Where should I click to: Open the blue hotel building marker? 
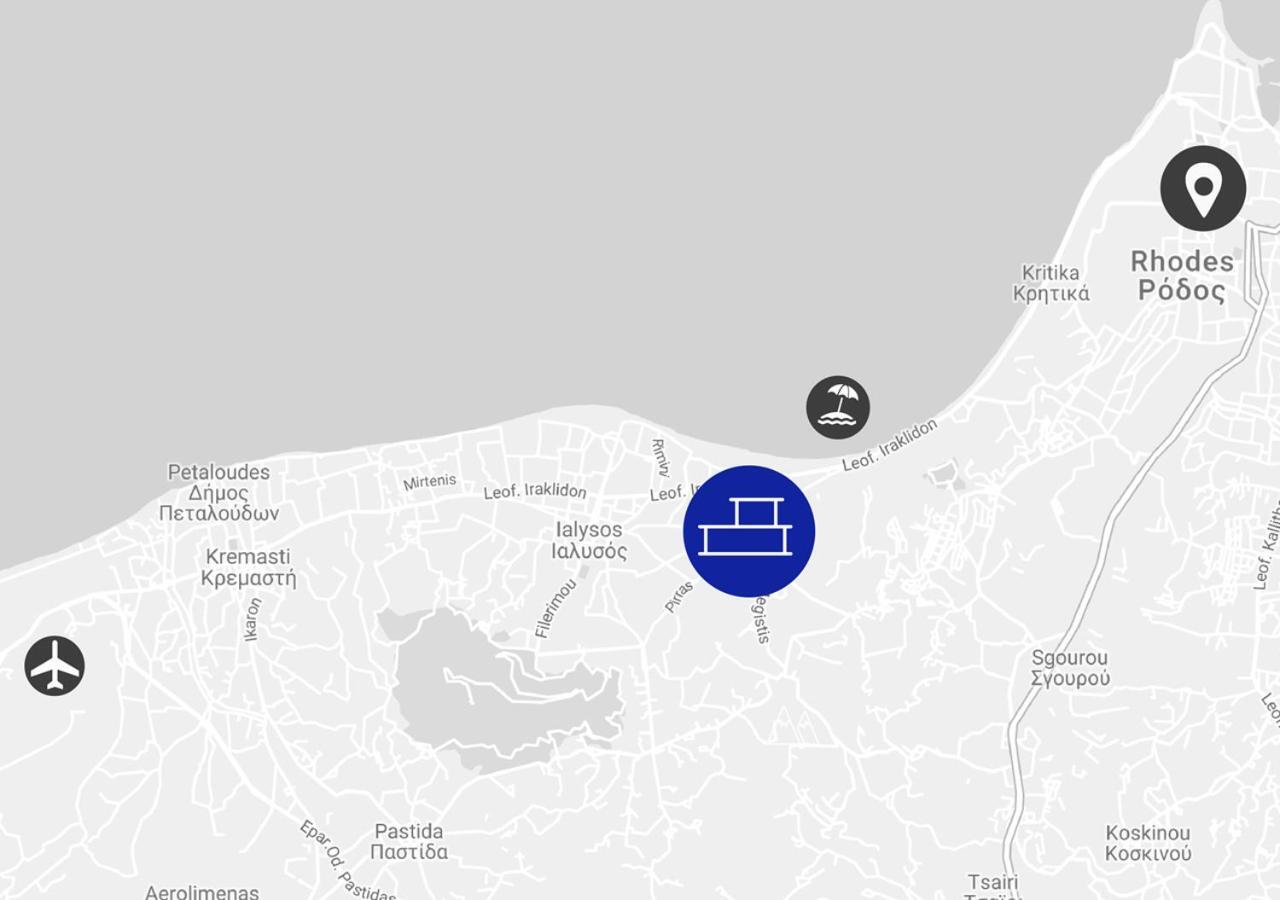pyautogui.click(x=749, y=531)
